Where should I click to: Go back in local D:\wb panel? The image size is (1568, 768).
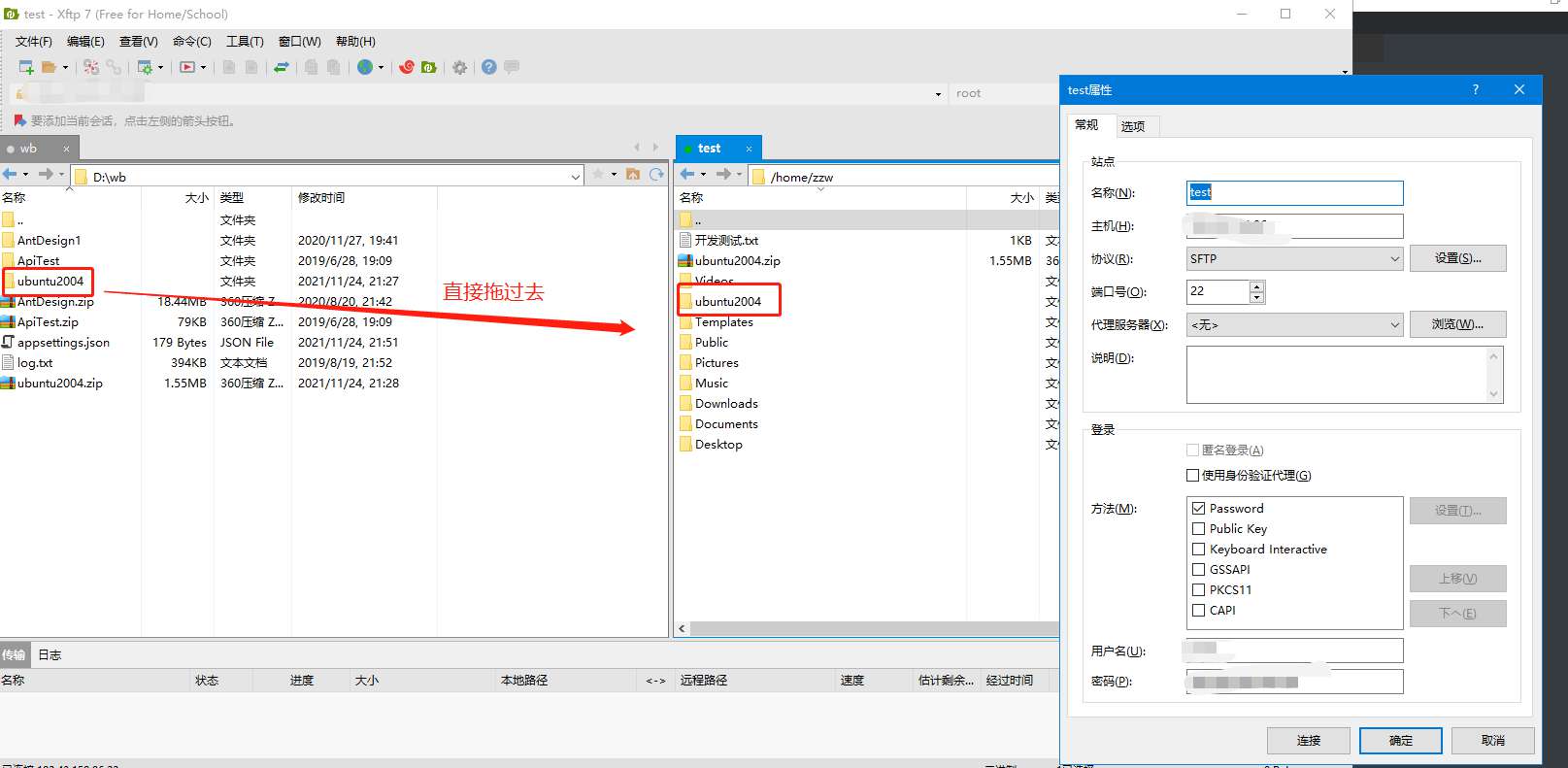pos(10,174)
